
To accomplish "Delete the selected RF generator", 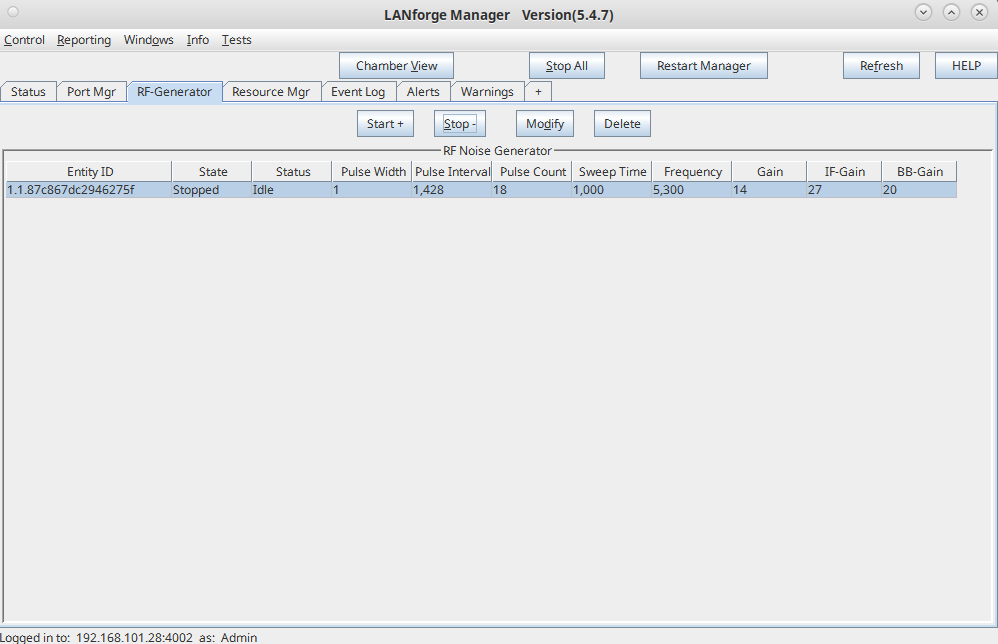I will pos(622,124).
